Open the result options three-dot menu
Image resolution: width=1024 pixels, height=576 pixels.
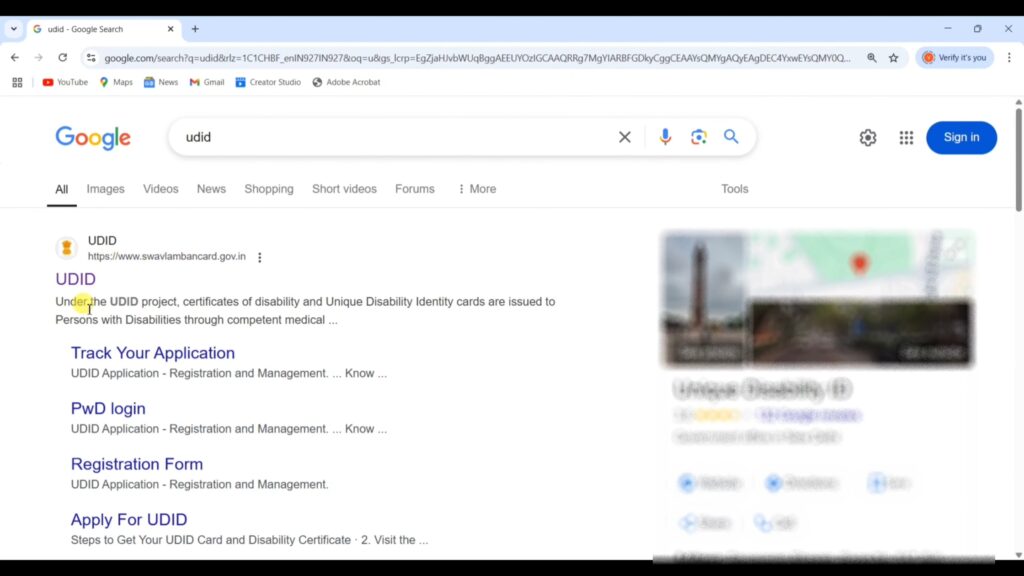260,257
